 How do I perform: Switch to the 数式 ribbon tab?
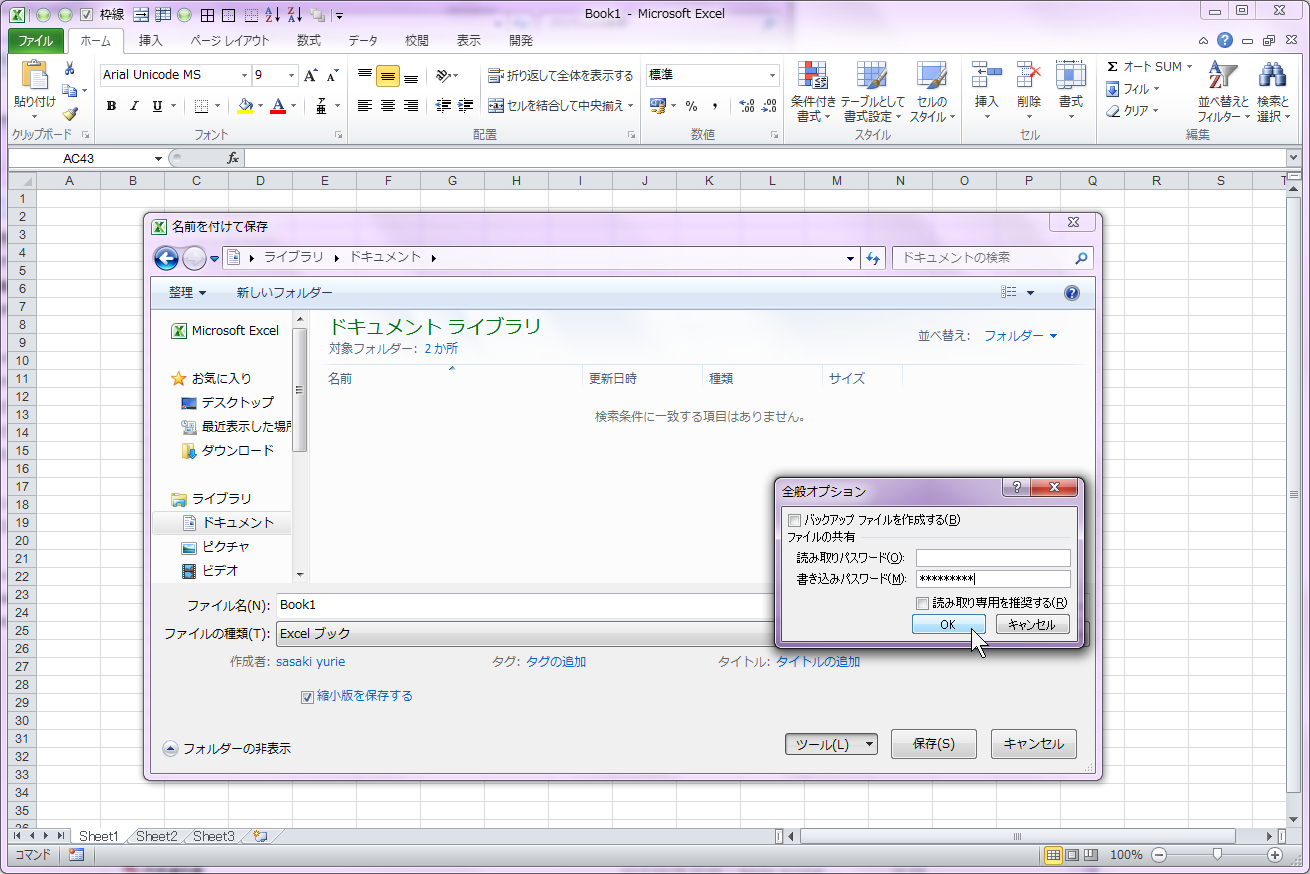[308, 41]
